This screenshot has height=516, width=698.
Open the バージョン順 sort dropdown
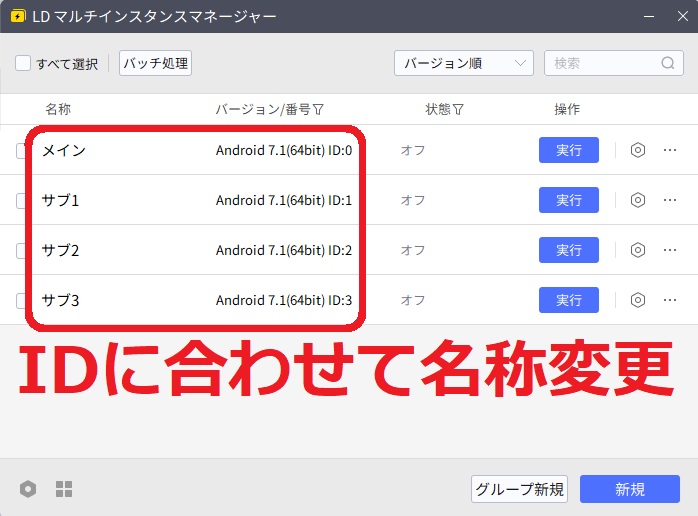[x=463, y=63]
